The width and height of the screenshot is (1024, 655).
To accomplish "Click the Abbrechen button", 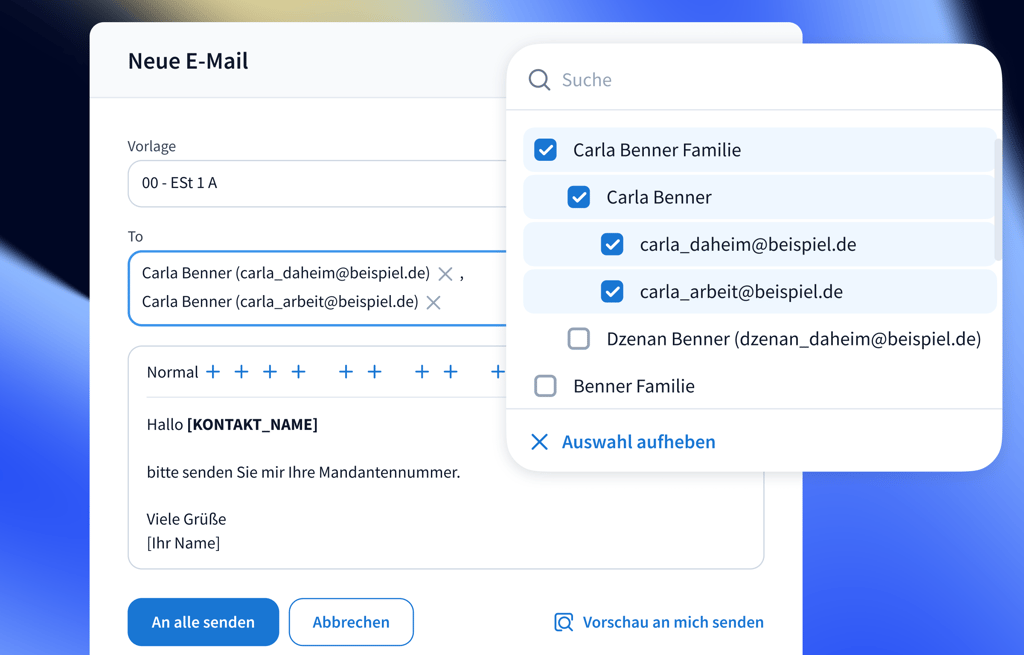I will pos(351,622).
